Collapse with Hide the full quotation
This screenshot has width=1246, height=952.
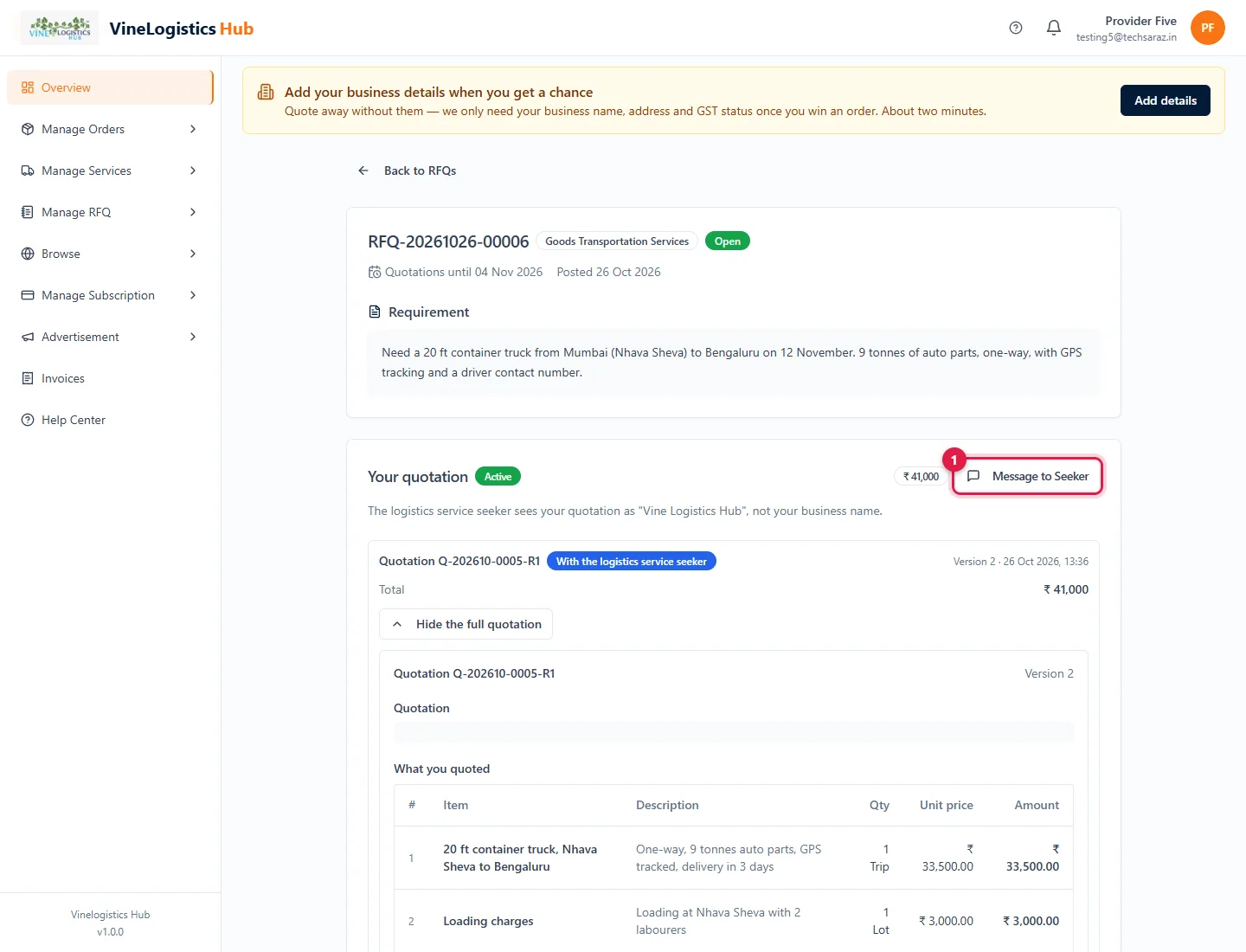click(466, 624)
